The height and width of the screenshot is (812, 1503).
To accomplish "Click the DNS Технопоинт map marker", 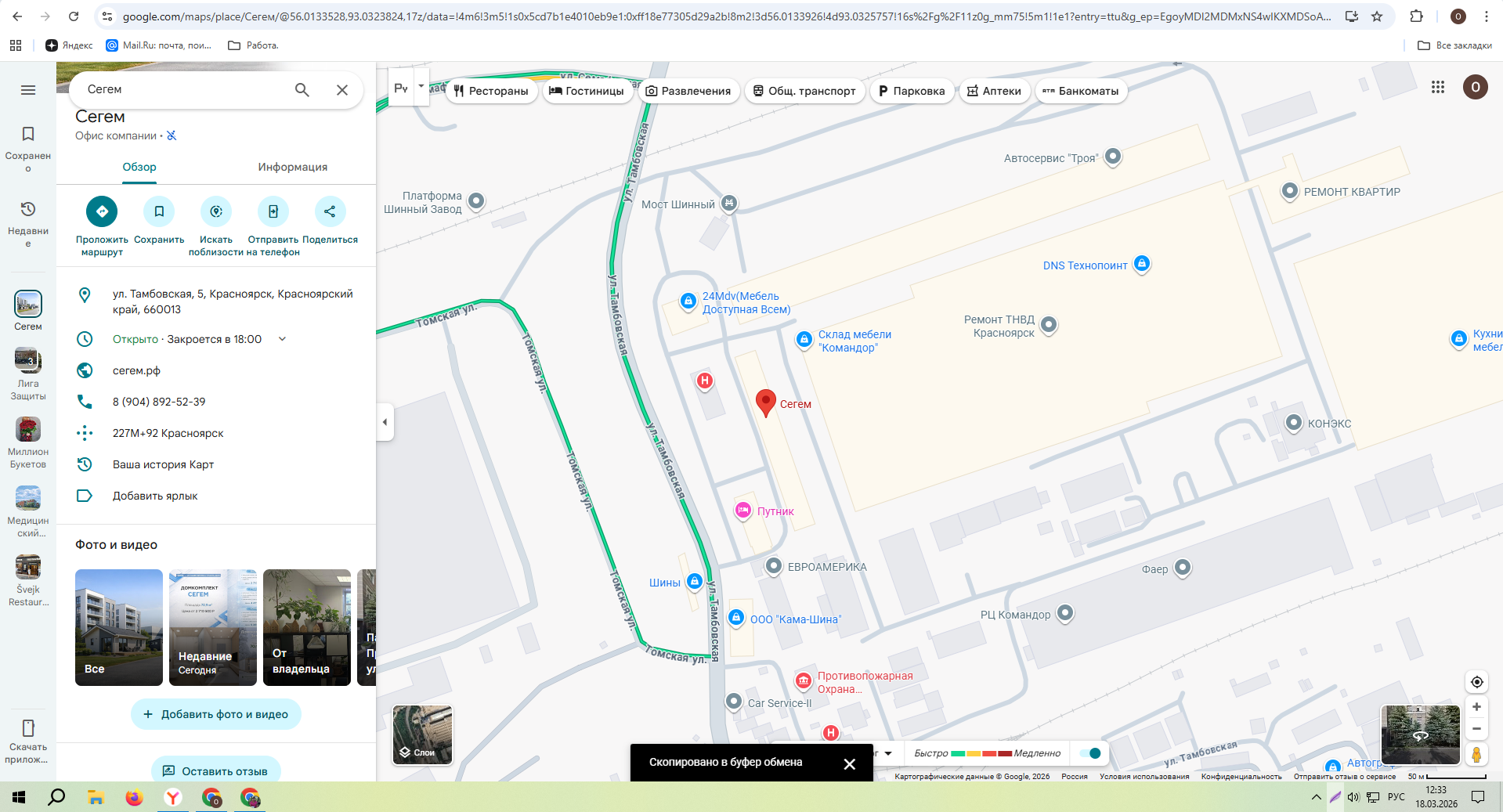I will tap(1142, 264).
